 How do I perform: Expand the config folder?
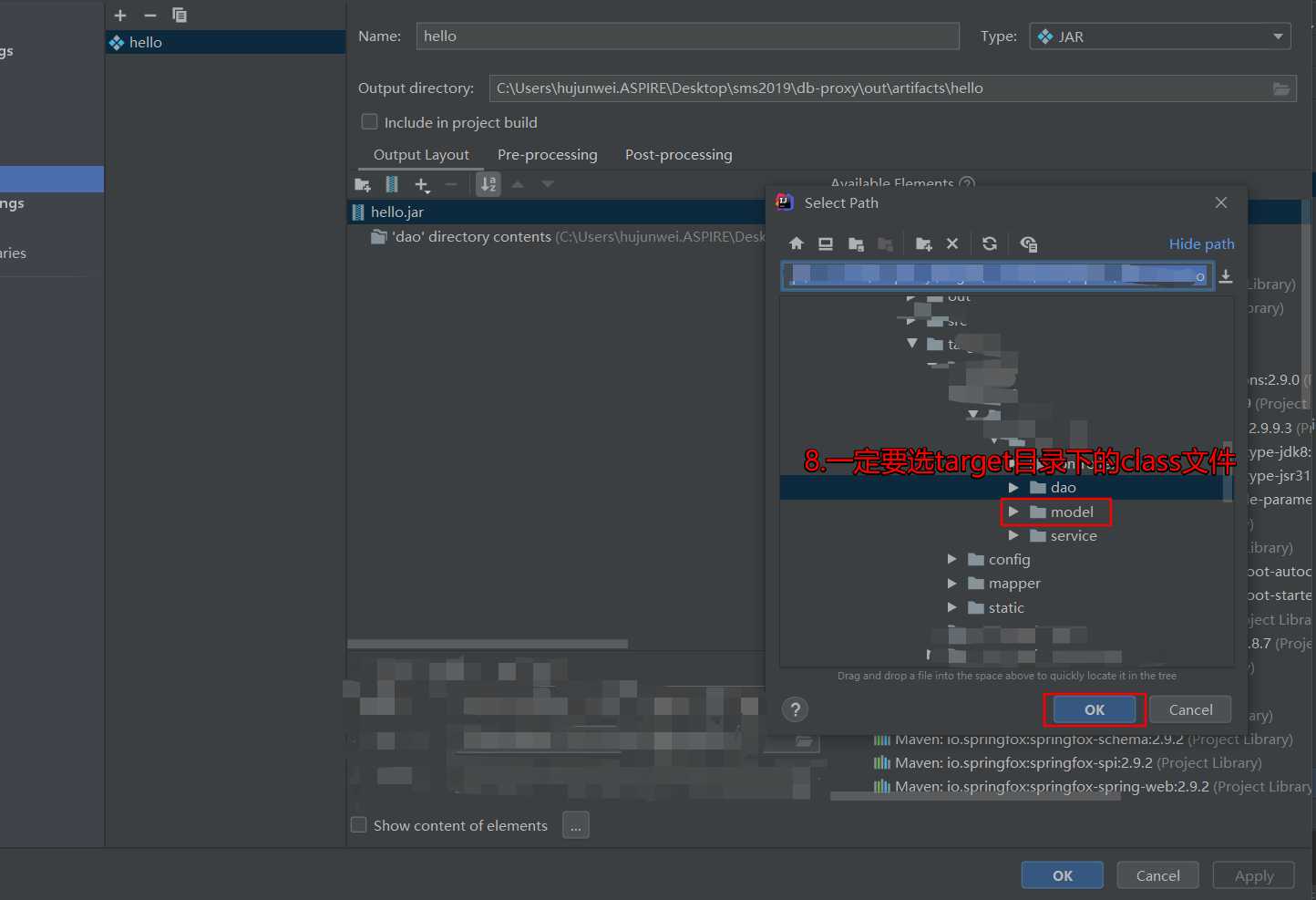coord(951,559)
